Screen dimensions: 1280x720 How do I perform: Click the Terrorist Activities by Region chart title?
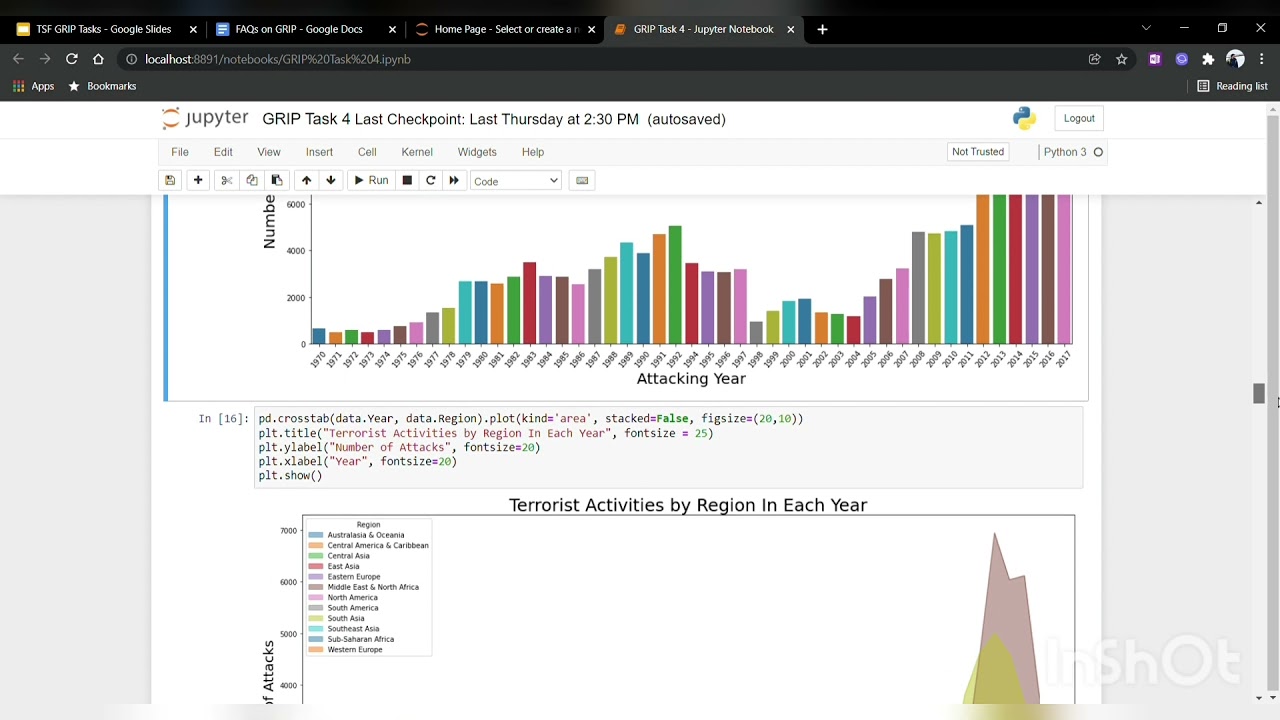(x=688, y=505)
